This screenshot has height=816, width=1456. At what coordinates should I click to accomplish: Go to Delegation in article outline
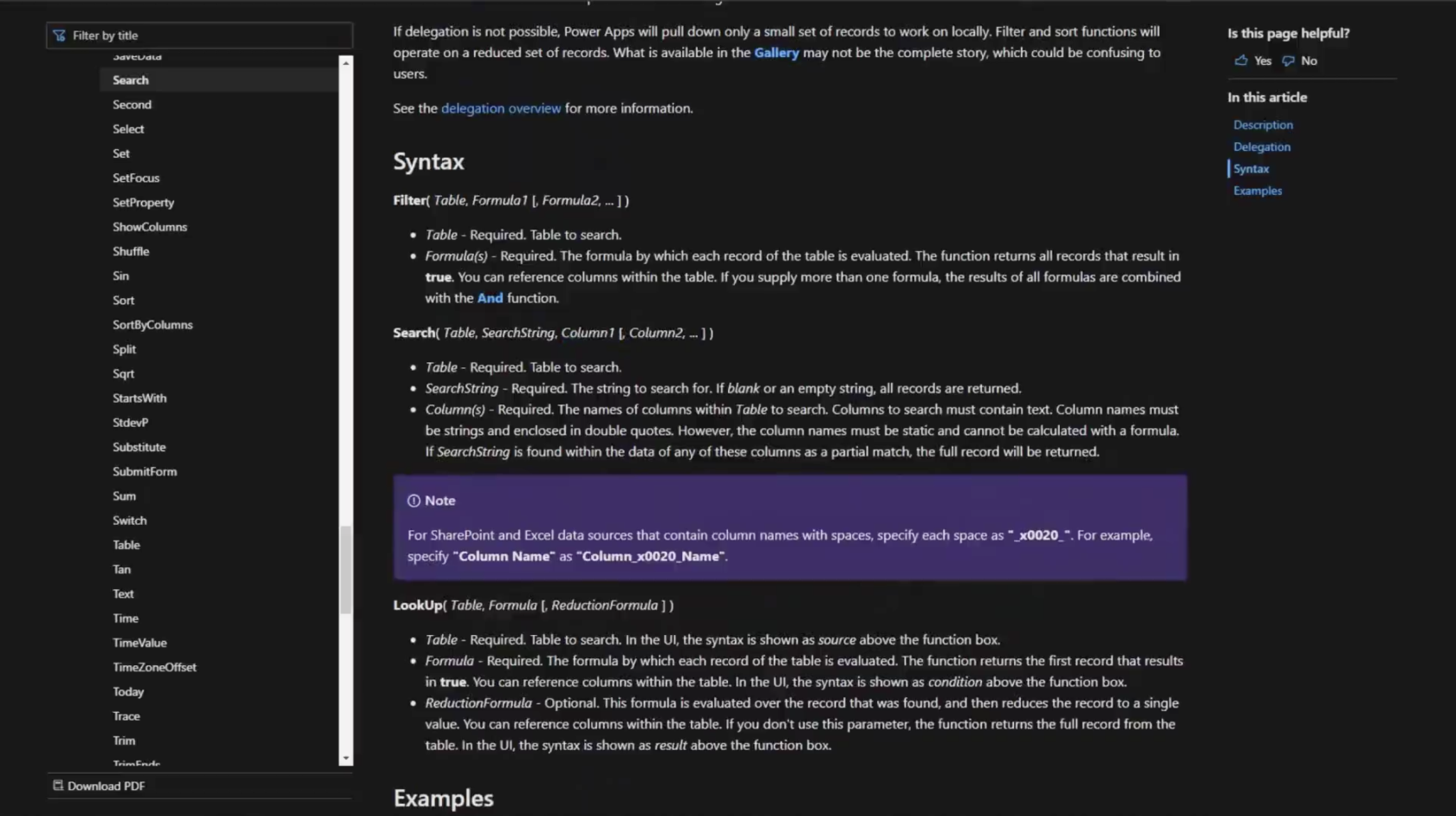click(x=1262, y=147)
